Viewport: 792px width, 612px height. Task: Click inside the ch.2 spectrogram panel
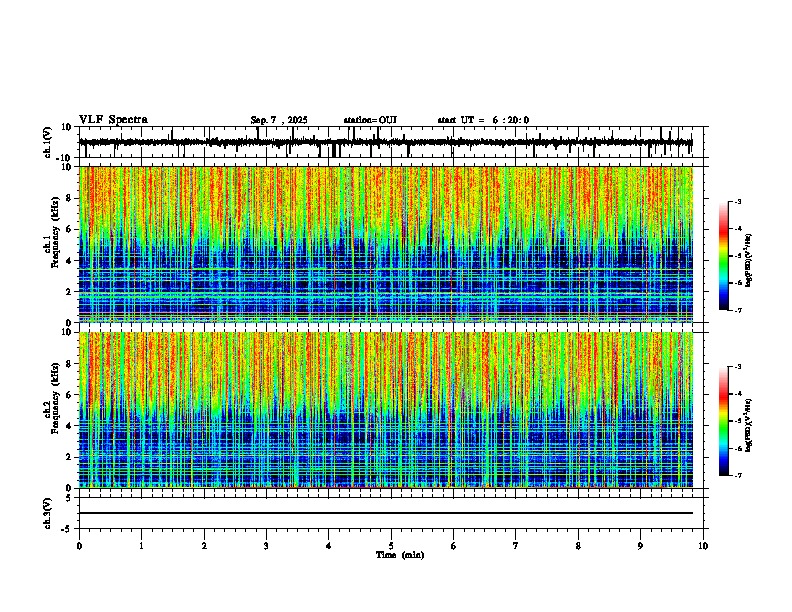[x=386, y=410]
